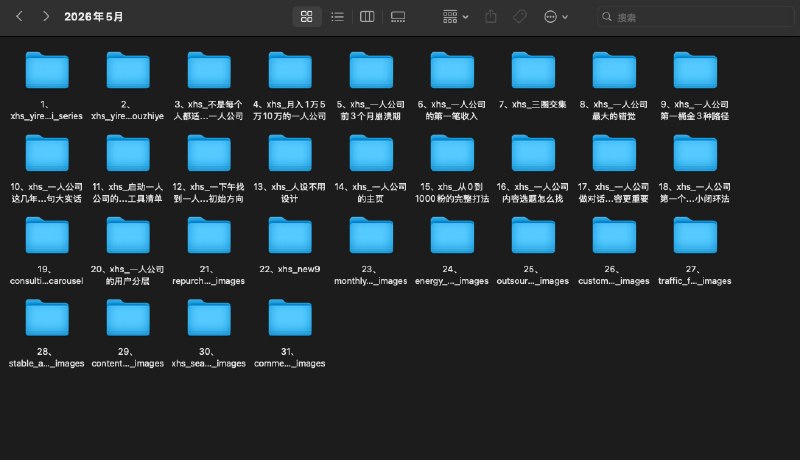The height and width of the screenshot is (460, 800).
Task: Open the group-by dropdown in toolbar
Action: [455, 17]
